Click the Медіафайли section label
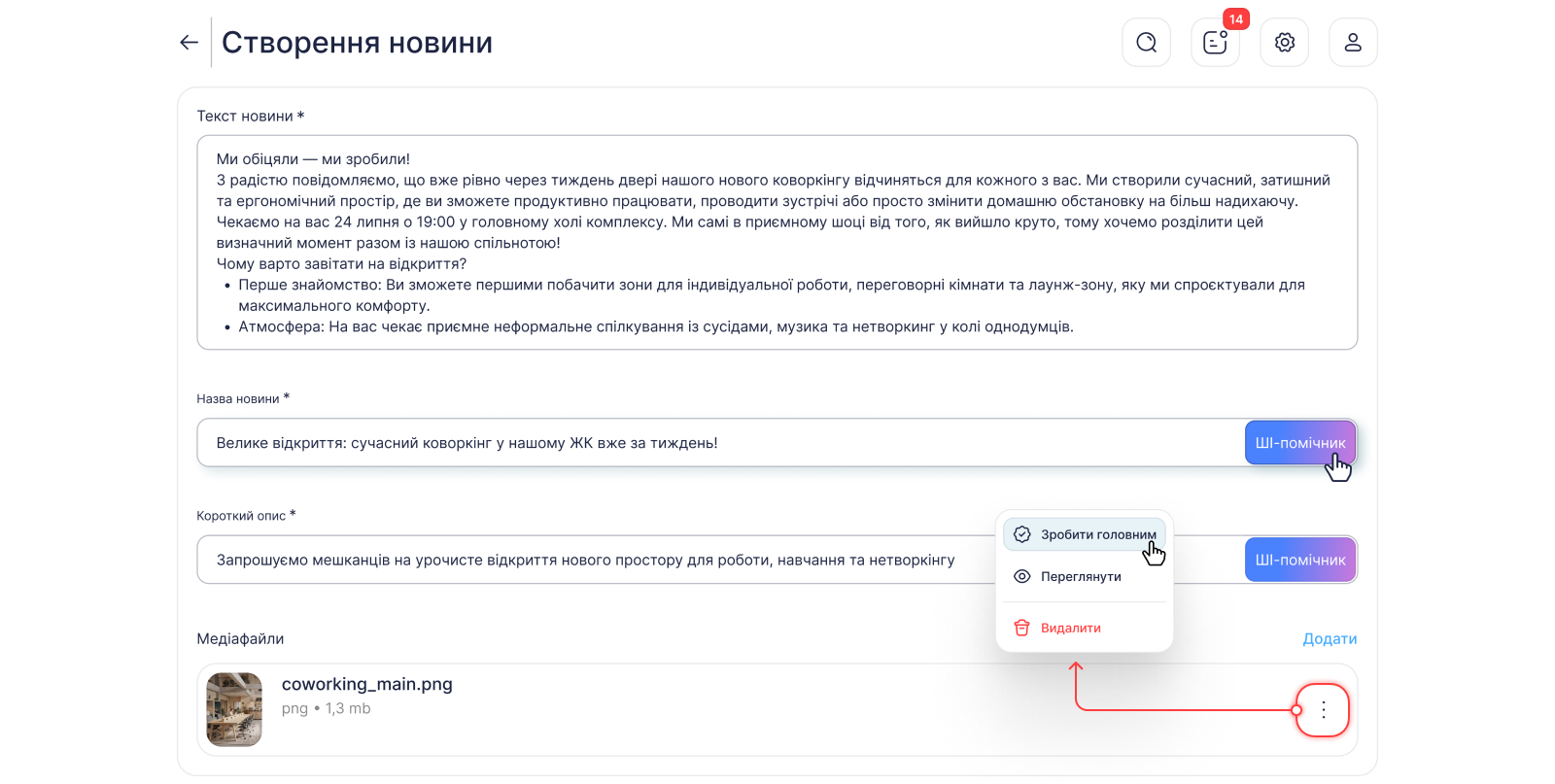The height and width of the screenshot is (784, 1555). point(240,639)
